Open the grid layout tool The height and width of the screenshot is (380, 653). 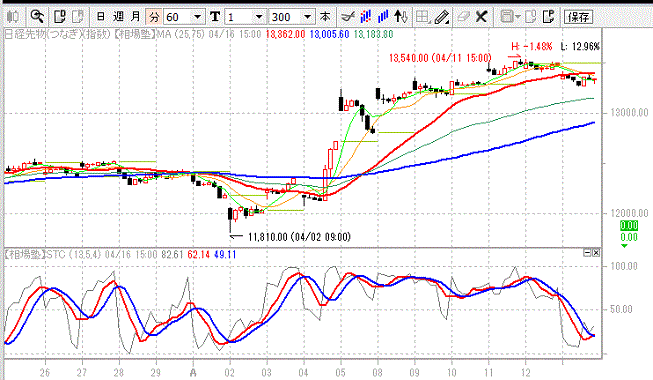tap(423, 17)
